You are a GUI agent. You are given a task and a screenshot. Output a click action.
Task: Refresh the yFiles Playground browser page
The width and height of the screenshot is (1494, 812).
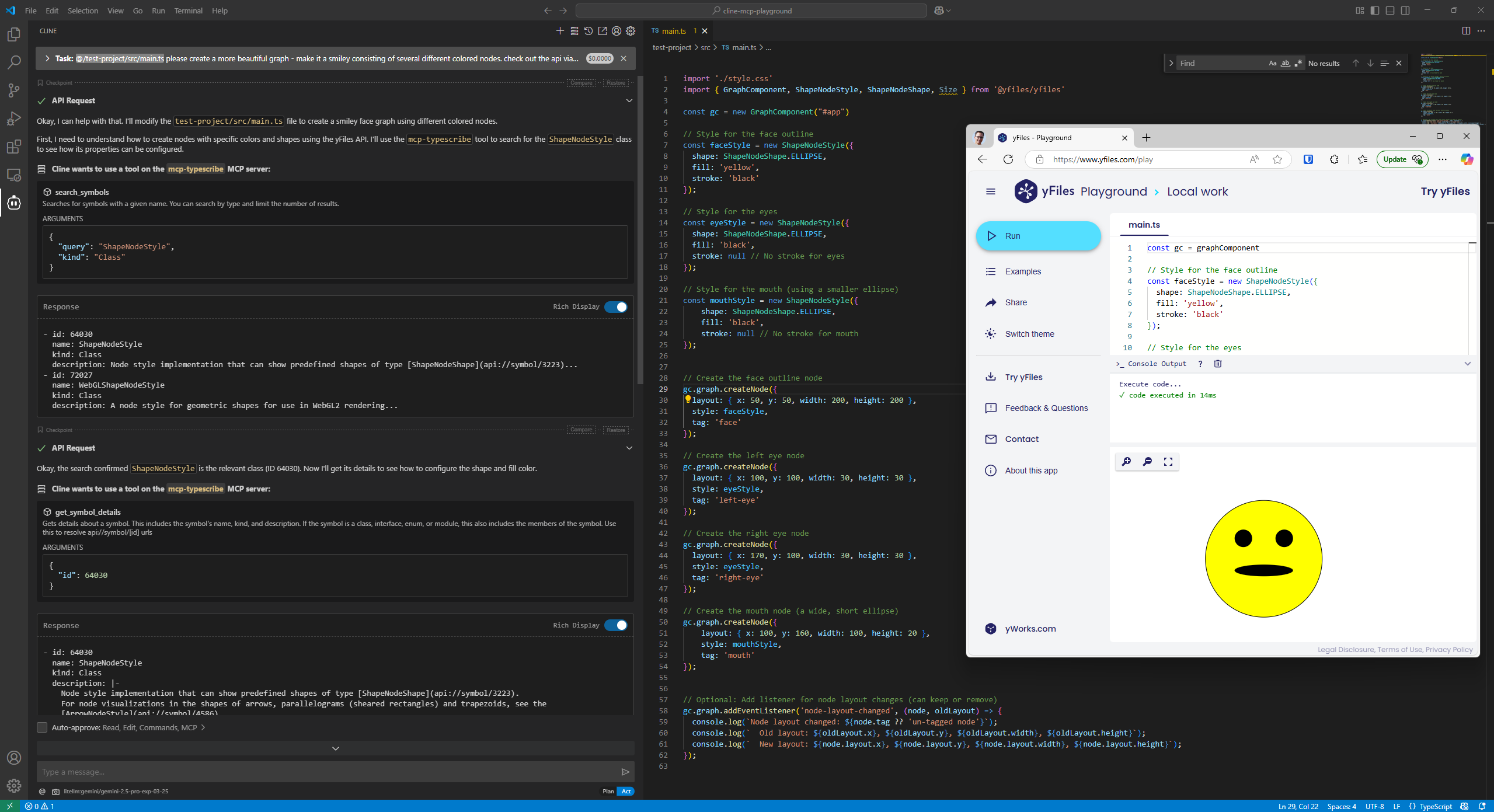1008,159
